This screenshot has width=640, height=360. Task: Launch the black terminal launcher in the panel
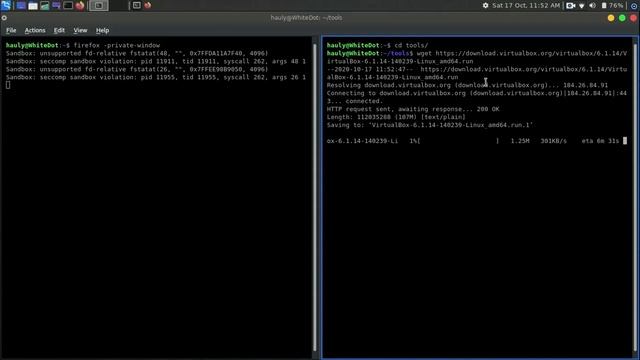pyautogui.click(x=68, y=5)
